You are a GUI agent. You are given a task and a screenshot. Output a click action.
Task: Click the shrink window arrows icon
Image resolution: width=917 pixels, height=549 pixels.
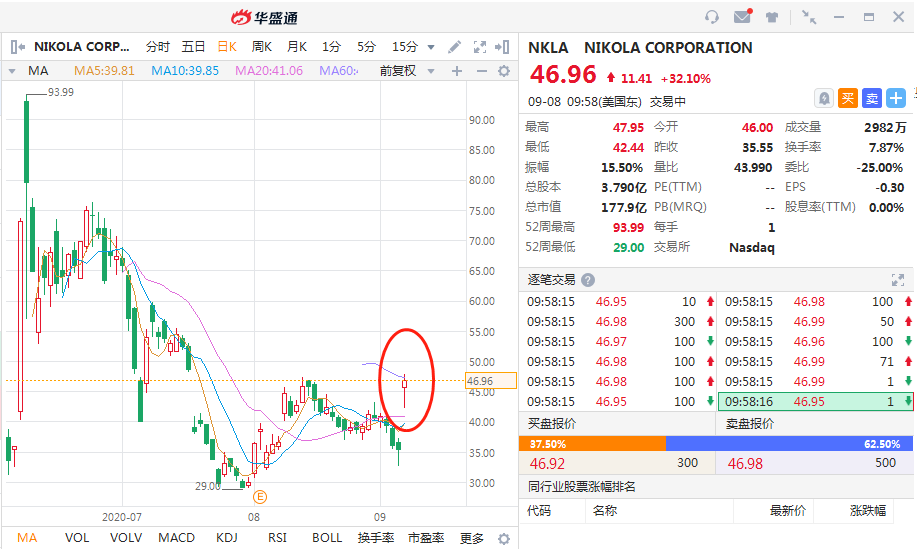[809, 17]
